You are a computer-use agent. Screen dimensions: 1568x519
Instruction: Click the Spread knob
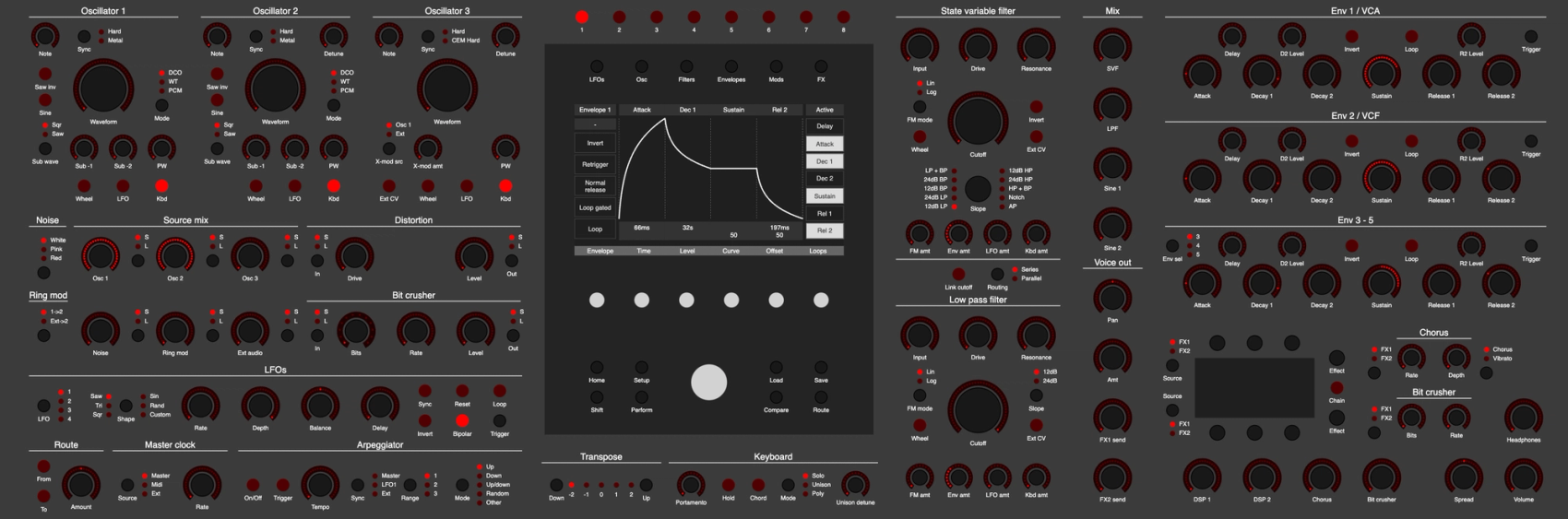[x=1464, y=478]
